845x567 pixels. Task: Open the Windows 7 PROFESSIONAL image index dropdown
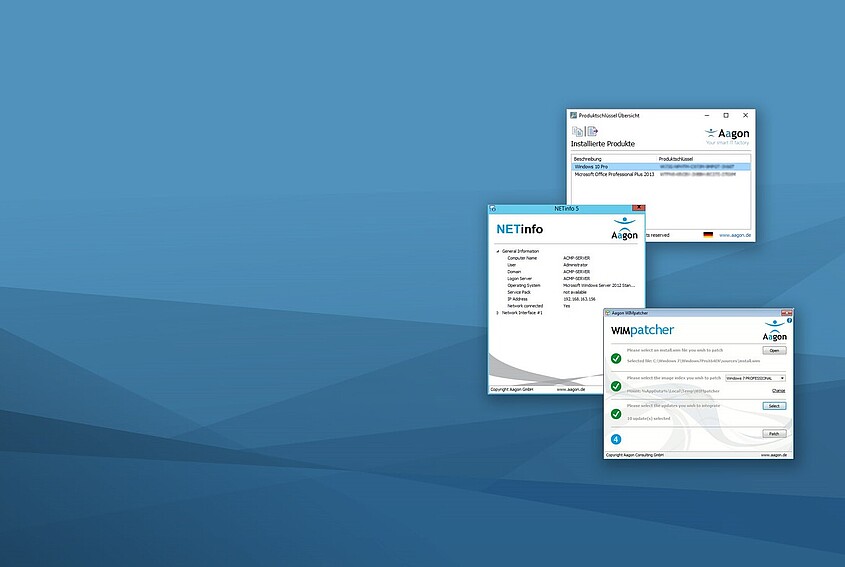pyautogui.click(x=755, y=378)
